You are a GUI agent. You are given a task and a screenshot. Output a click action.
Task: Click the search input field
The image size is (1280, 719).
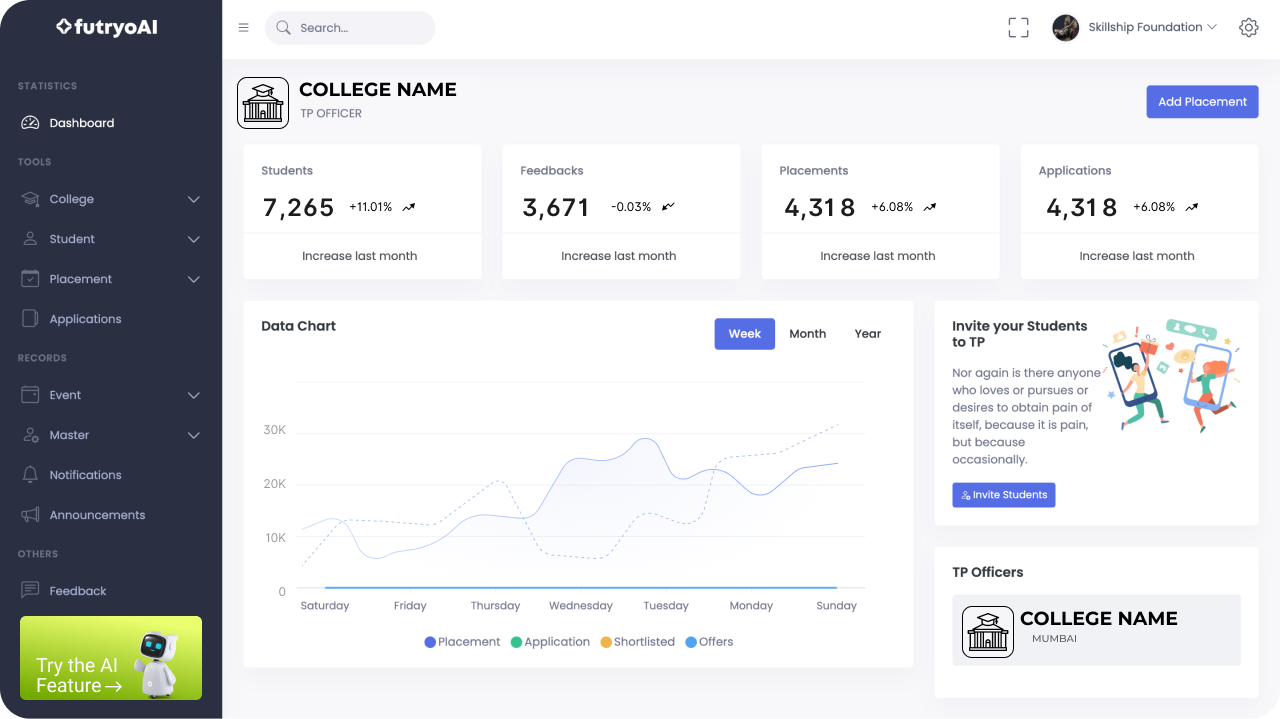pyautogui.click(x=350, y=27)
